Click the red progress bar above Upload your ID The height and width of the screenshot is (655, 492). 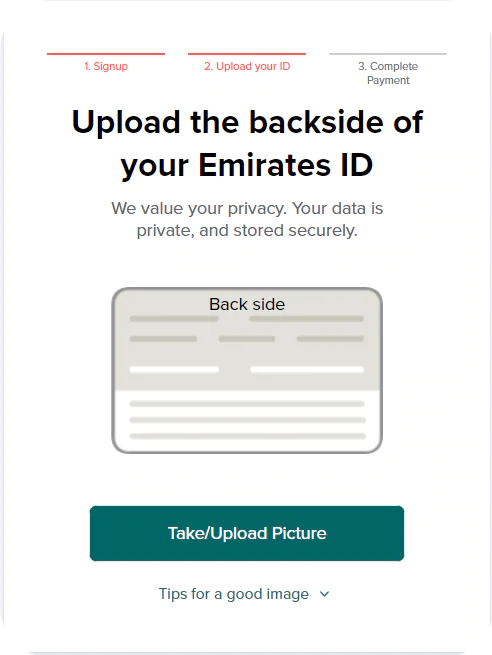(247, 54)
